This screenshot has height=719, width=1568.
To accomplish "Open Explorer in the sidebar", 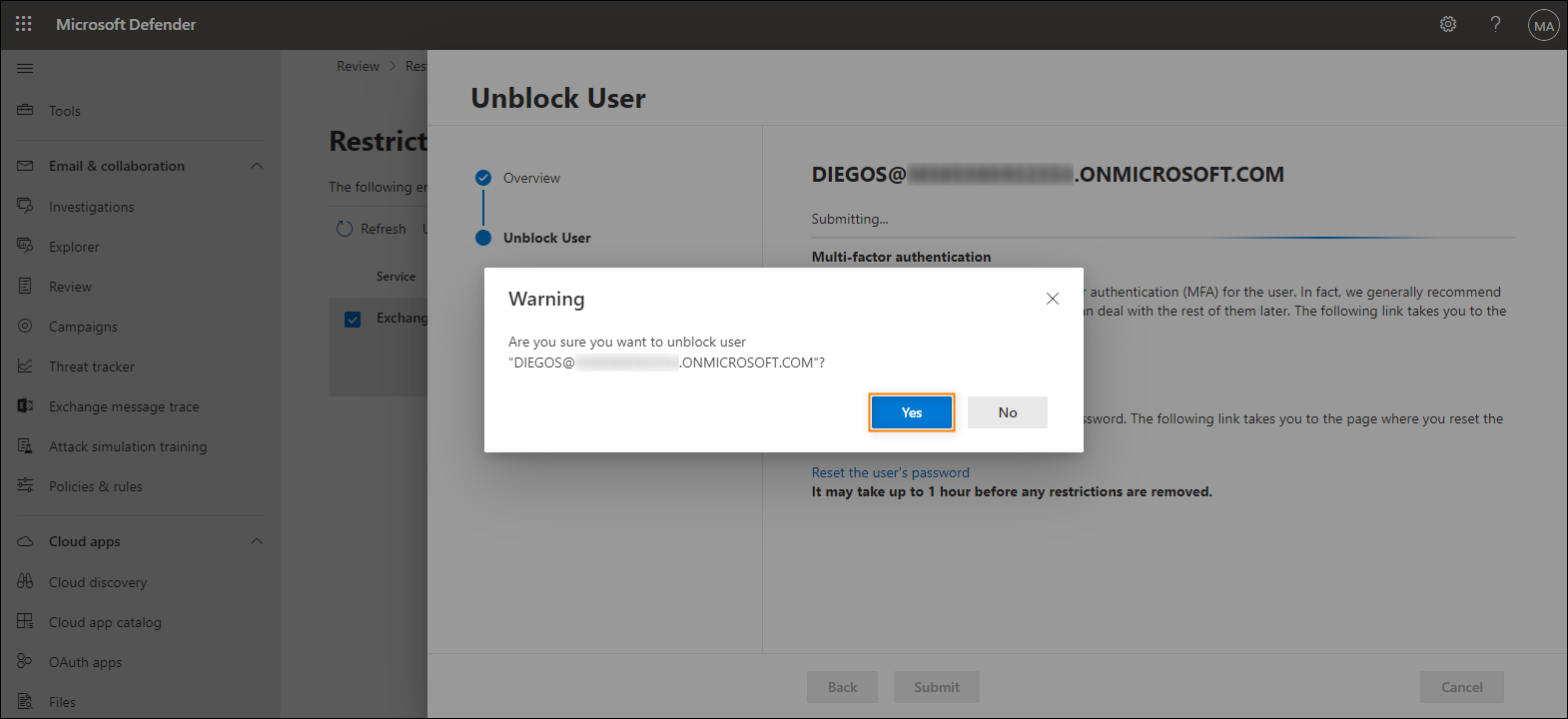I will [74, 247].
